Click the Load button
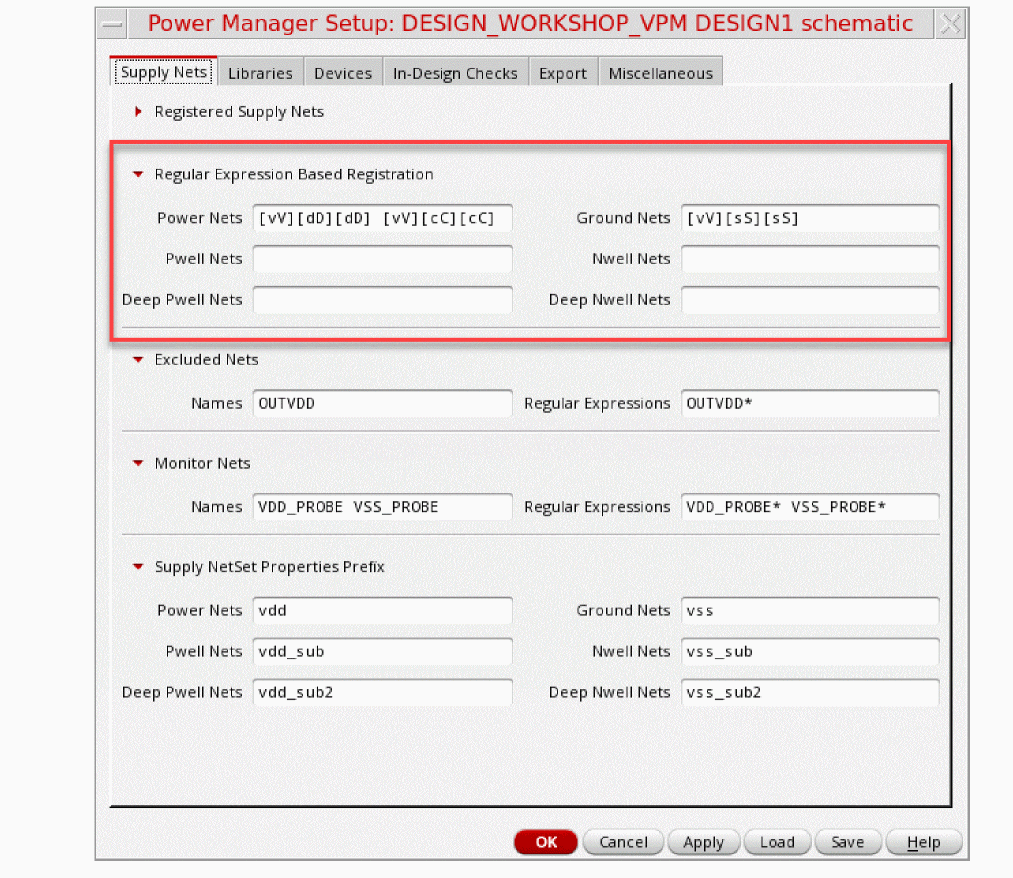This screenshot has width=1013, height=878. click(777, 842)
